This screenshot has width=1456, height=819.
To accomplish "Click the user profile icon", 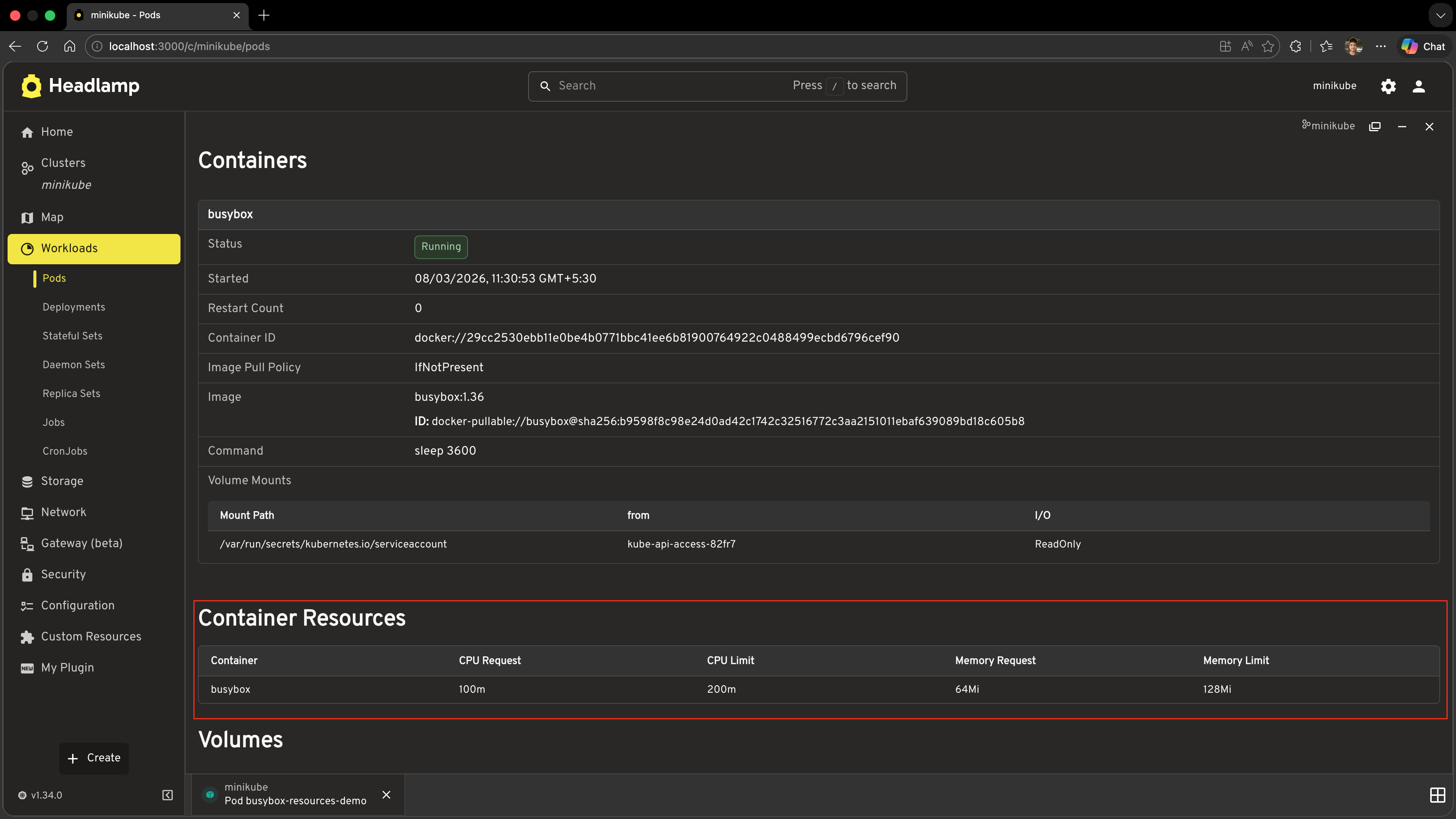I will point(1419,86).
